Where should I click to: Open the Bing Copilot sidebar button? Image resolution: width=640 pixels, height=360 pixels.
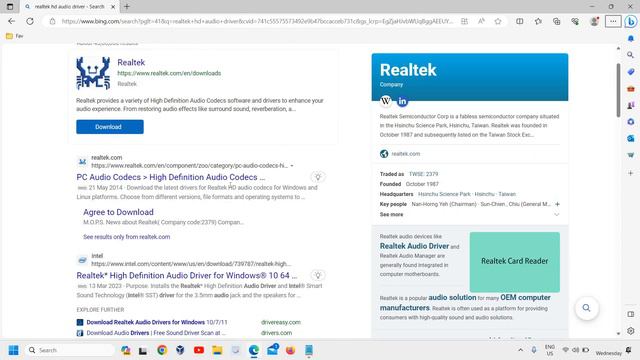[x=631, y=21]
